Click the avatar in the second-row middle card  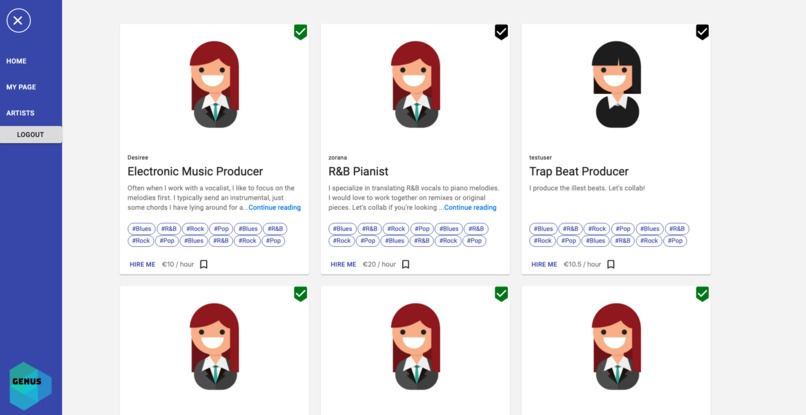[416, 347]
